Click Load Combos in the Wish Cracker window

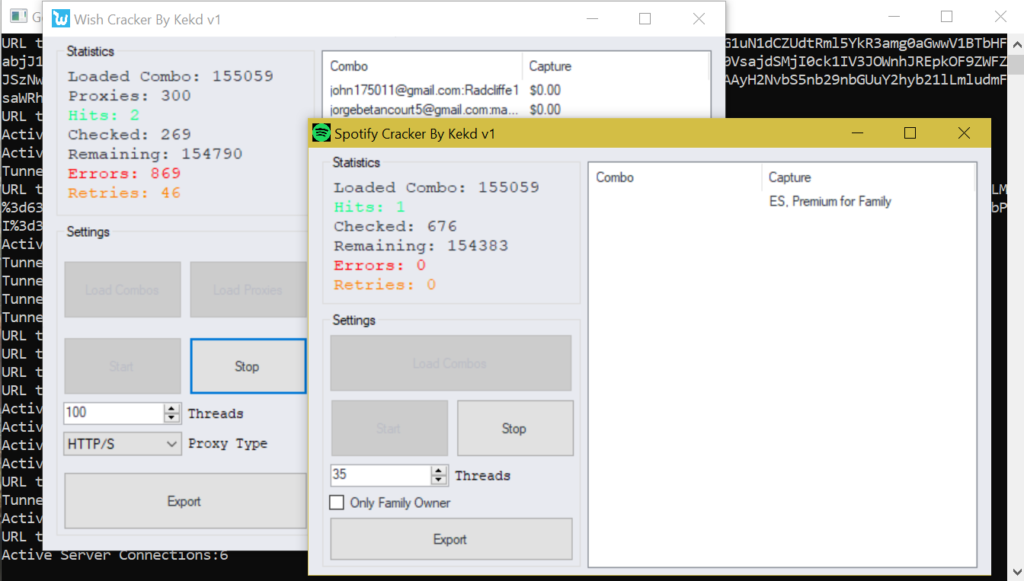(122, 290)
